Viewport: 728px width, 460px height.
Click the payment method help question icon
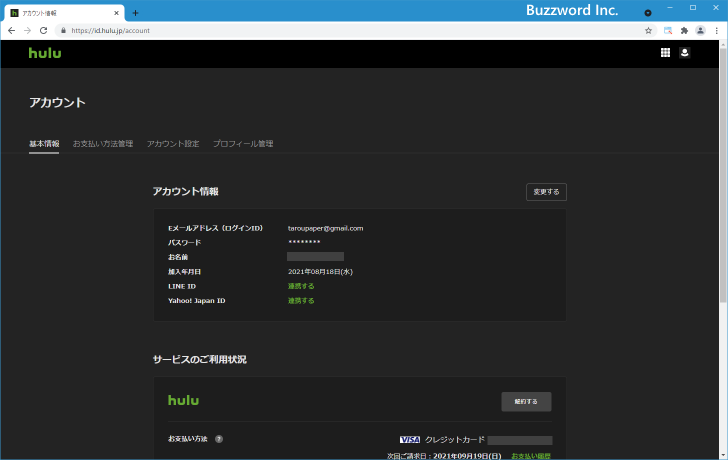click(x=219, y=439)
